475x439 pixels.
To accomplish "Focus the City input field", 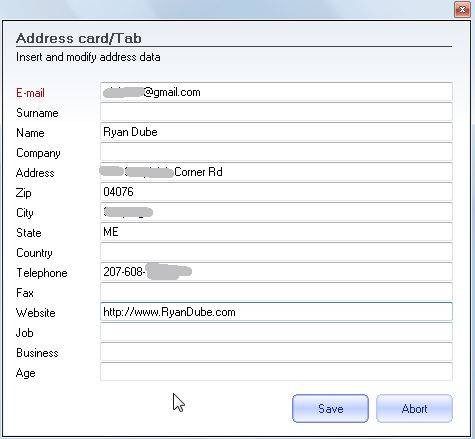I will coord(276,212).
